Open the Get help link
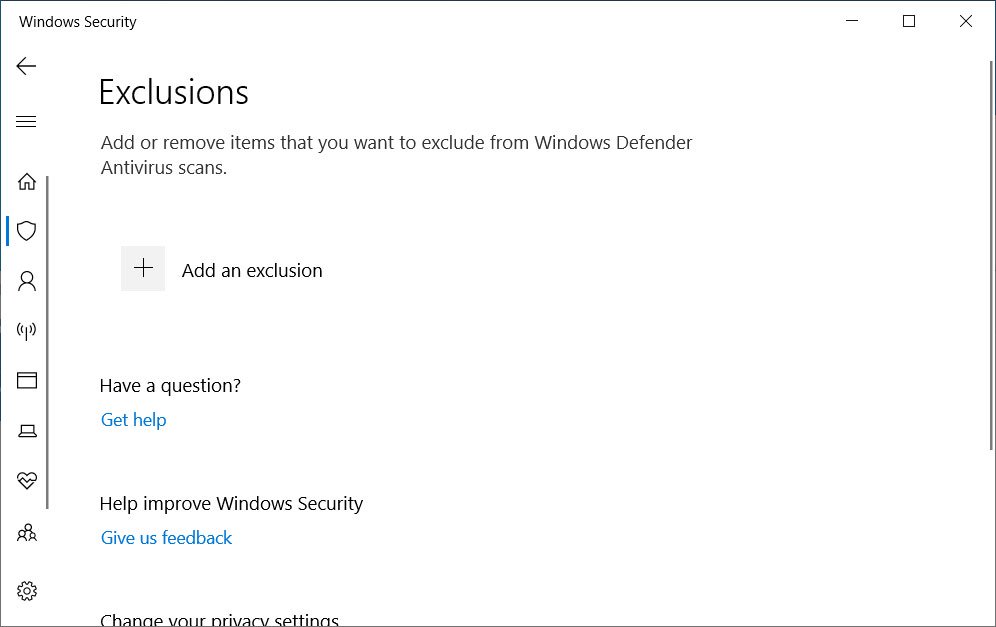996x627 pixels. 133,420
